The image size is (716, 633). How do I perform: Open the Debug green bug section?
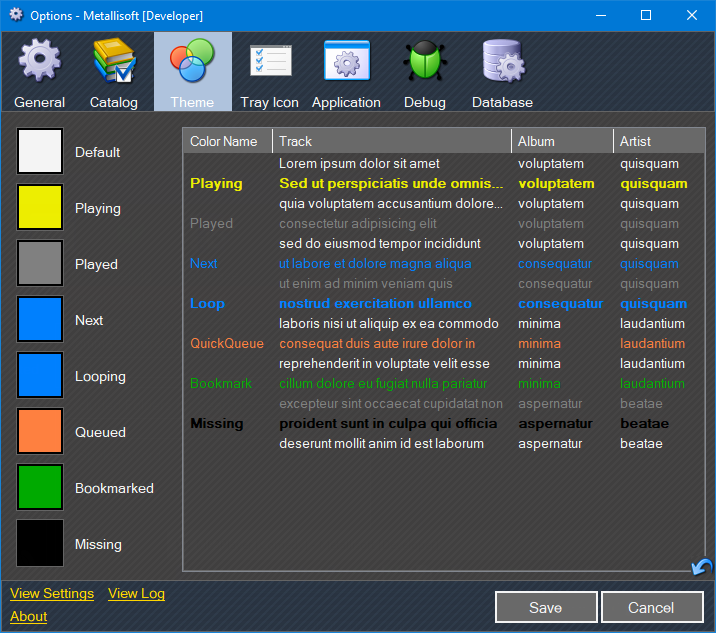click(425, 72)
